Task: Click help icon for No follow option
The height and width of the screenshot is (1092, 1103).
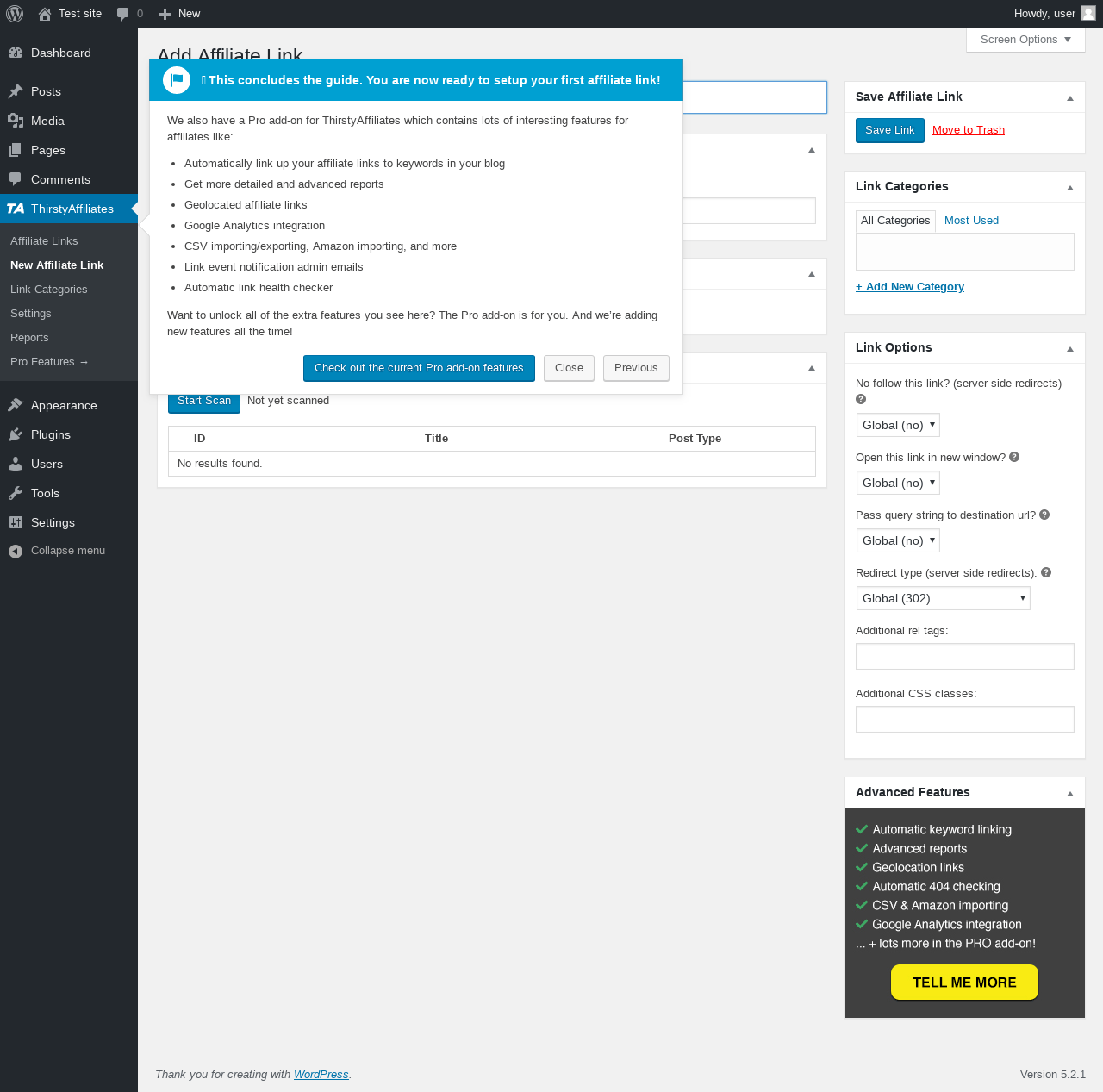Action: pos(861,399)
